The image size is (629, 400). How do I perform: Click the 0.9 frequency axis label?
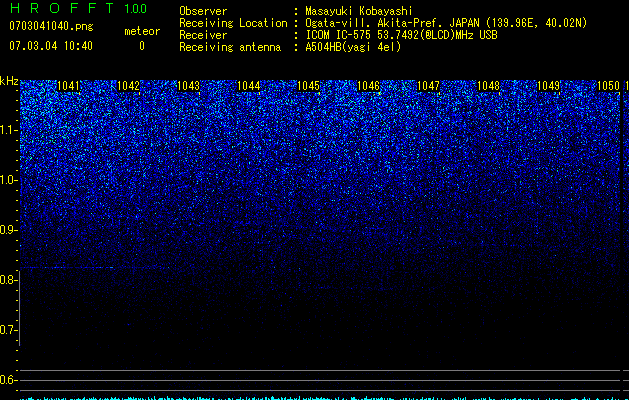(7, 230)
